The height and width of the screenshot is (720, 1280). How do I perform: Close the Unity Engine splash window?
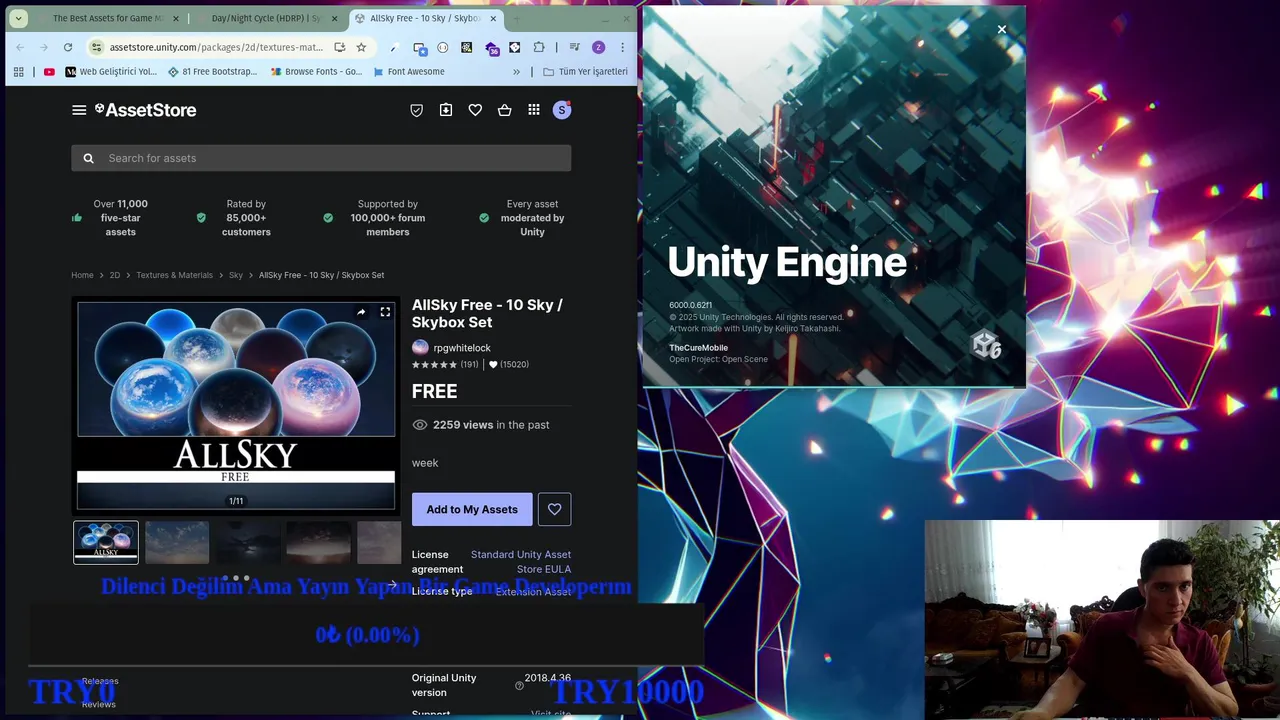tap(1001, 30)
